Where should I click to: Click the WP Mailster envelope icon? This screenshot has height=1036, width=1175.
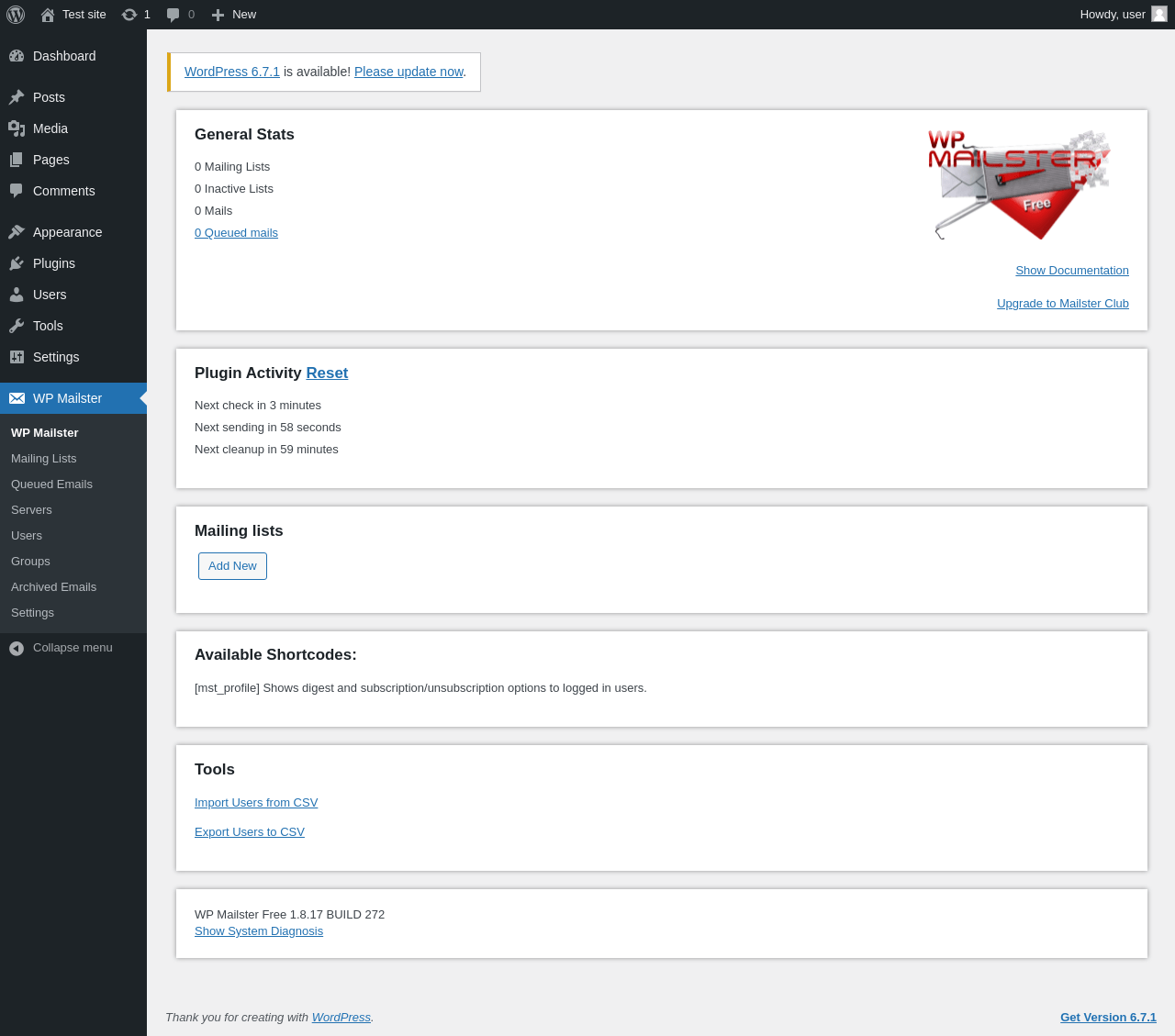point(17,398)
